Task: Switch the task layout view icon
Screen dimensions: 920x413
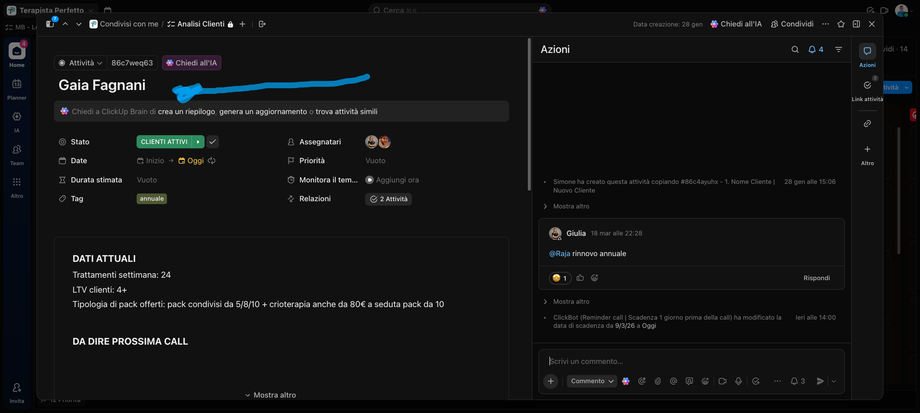Action: pos(856,24)
